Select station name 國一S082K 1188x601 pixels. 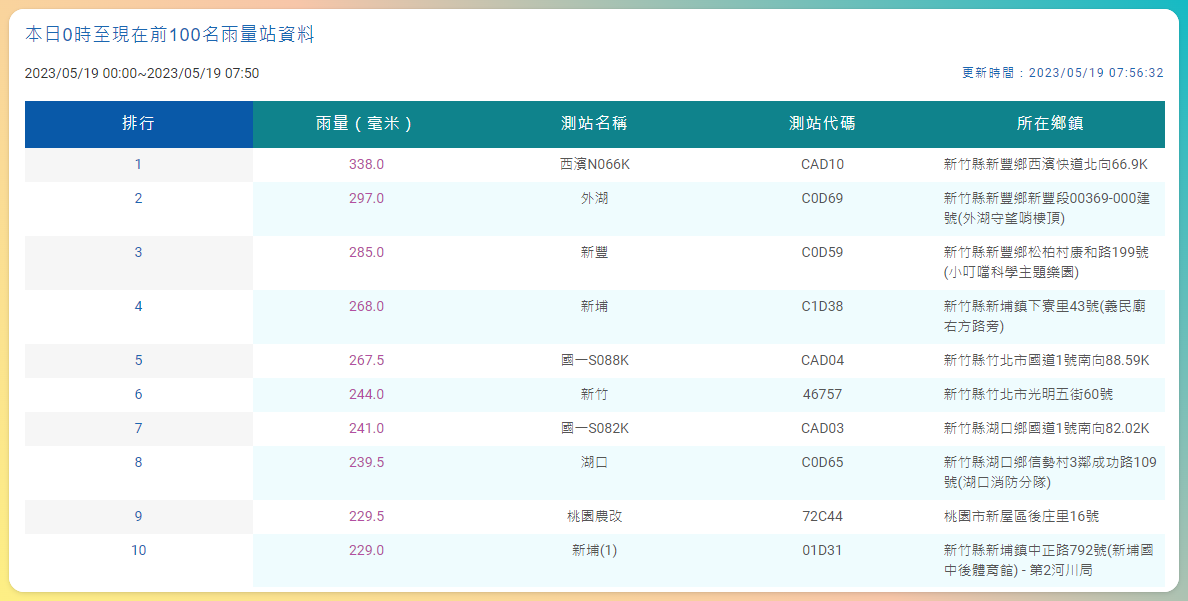[x=595, y=429]
